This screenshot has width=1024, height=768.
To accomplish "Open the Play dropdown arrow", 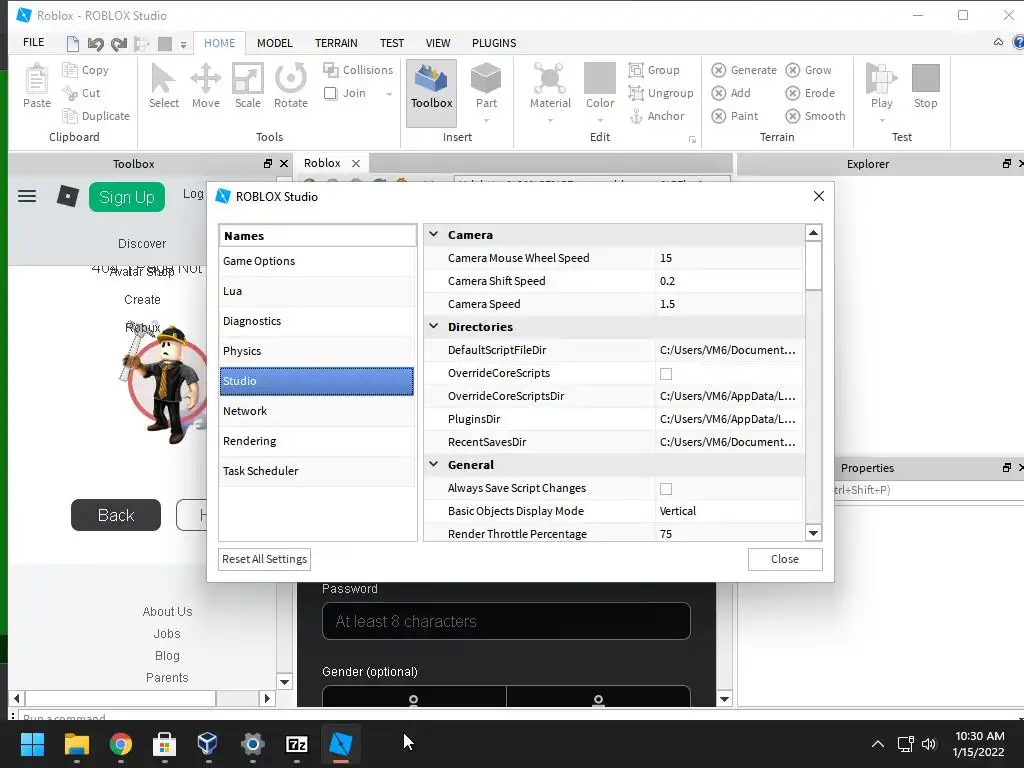I will point(882,121).
